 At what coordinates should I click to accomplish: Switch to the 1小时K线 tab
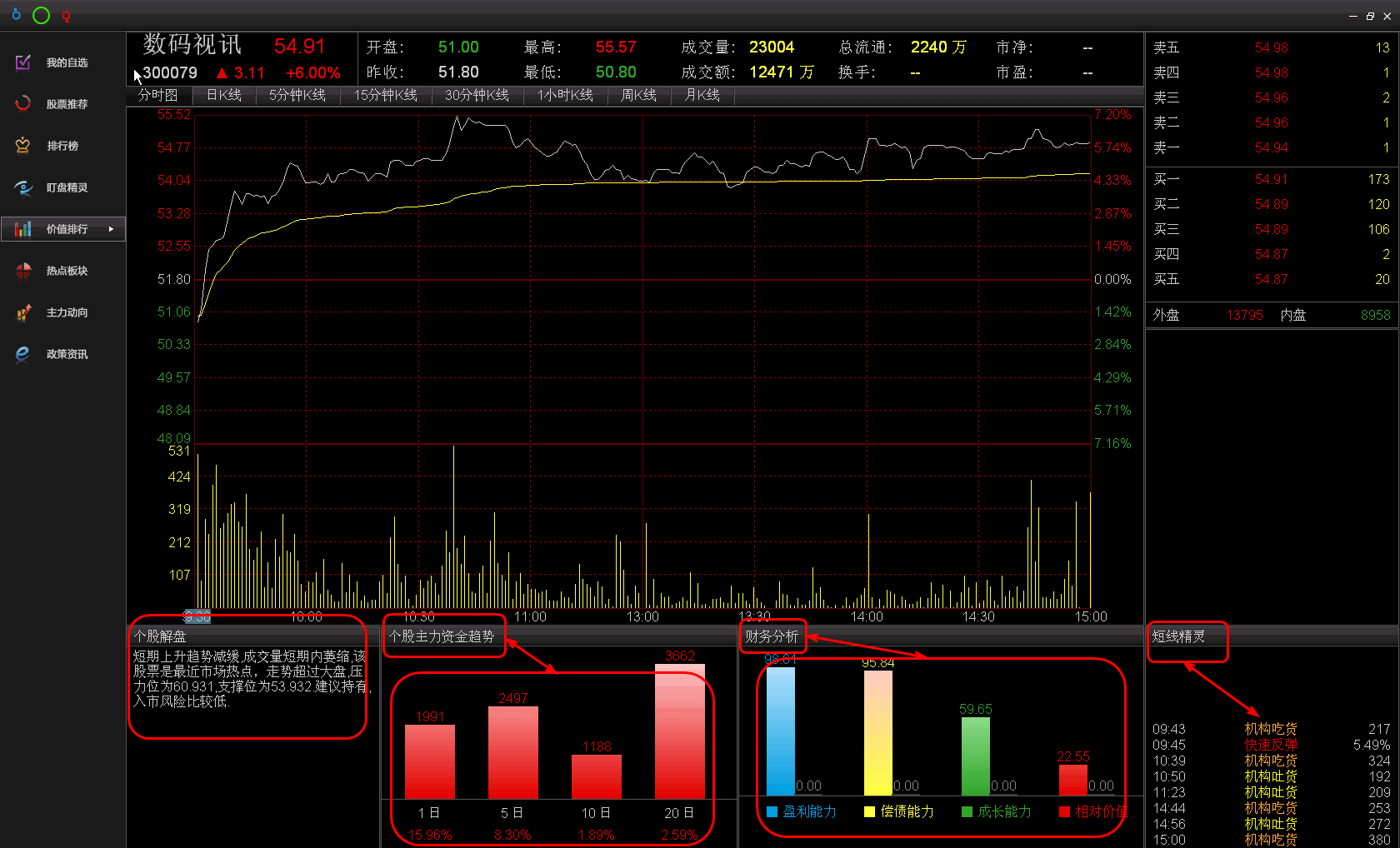566,95
